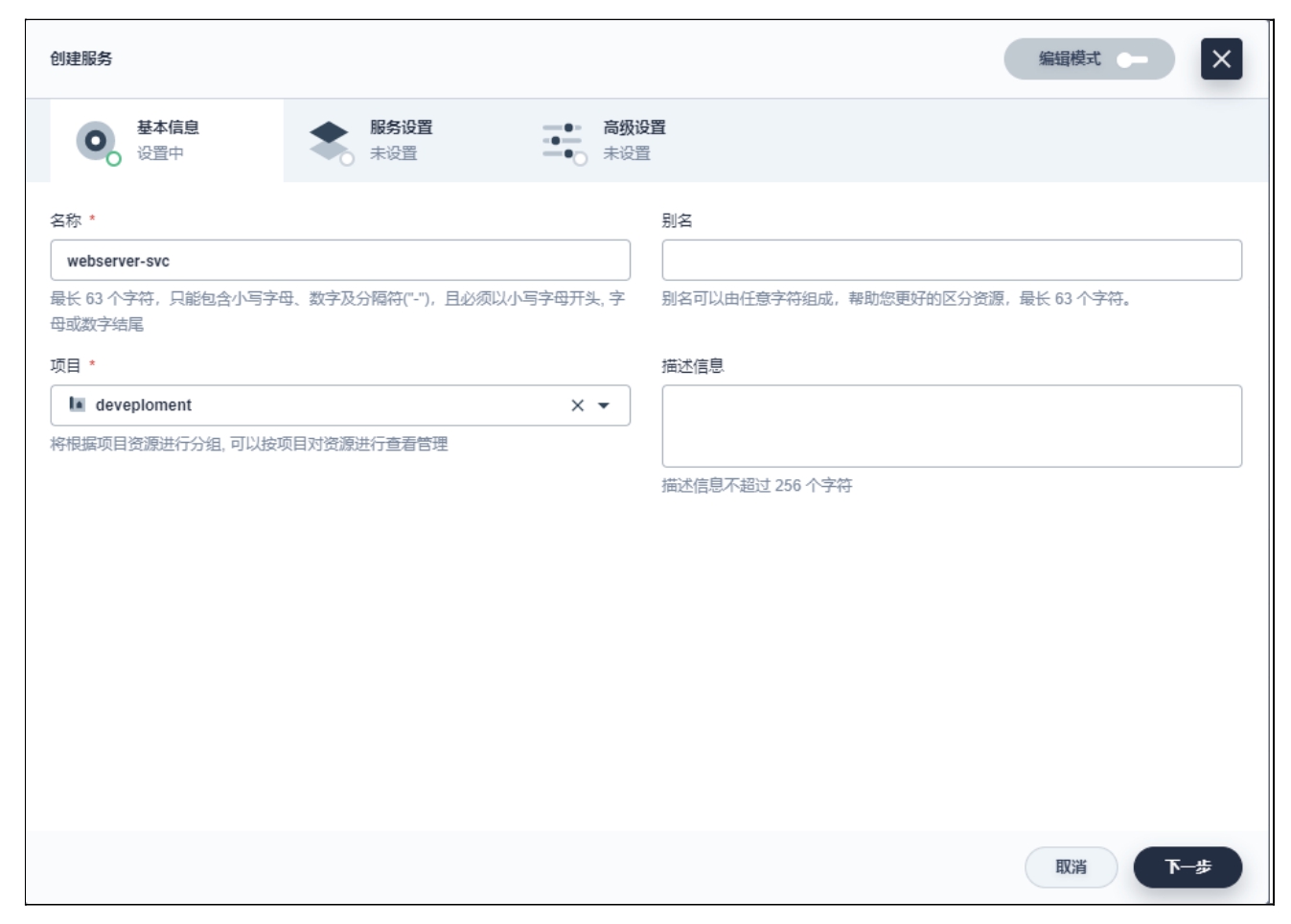Click the 高级设置 sliders icon
Screen dimensions: 1291x924
[561, 140]
